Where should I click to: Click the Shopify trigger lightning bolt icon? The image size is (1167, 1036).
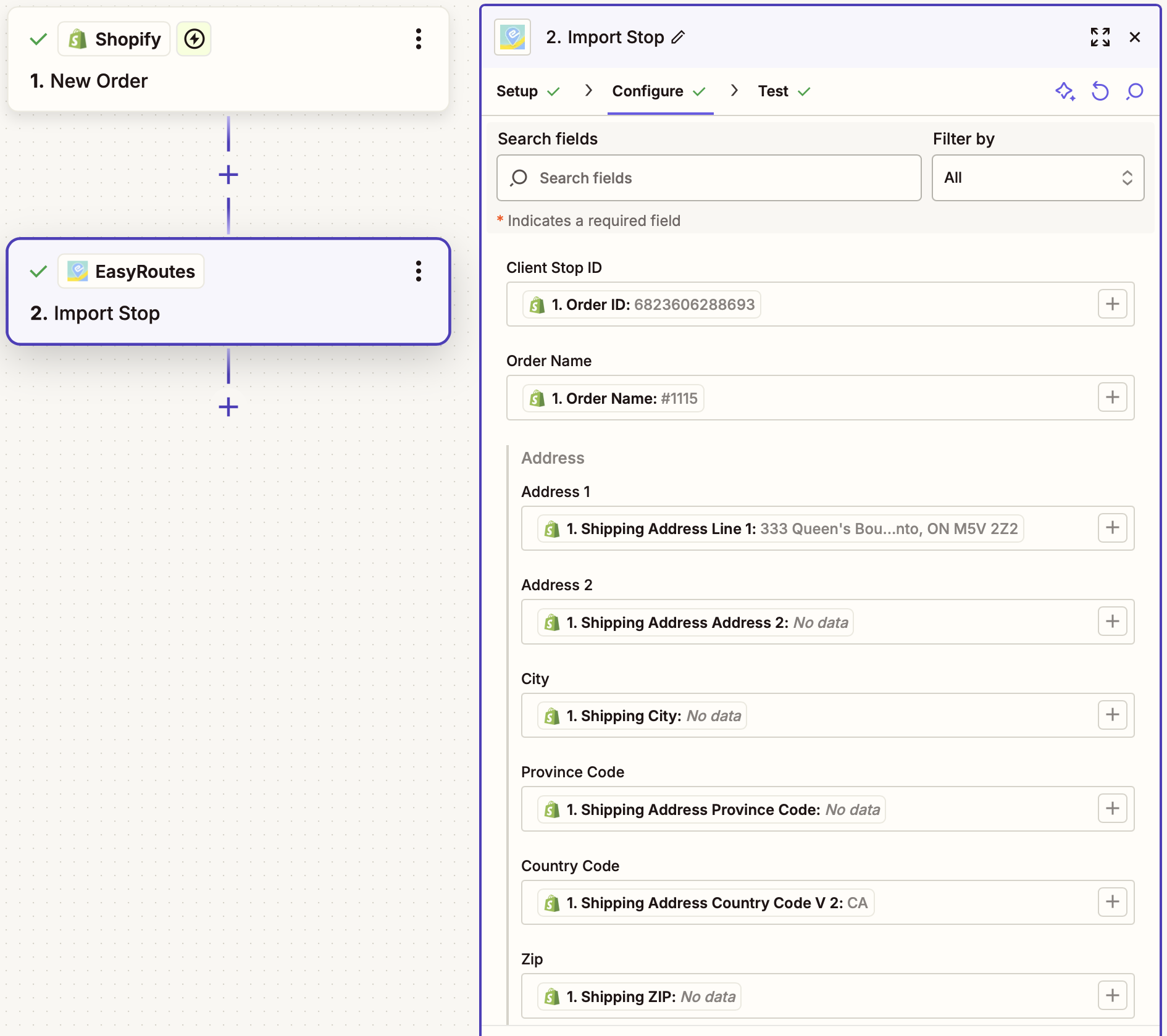(194, 39)
